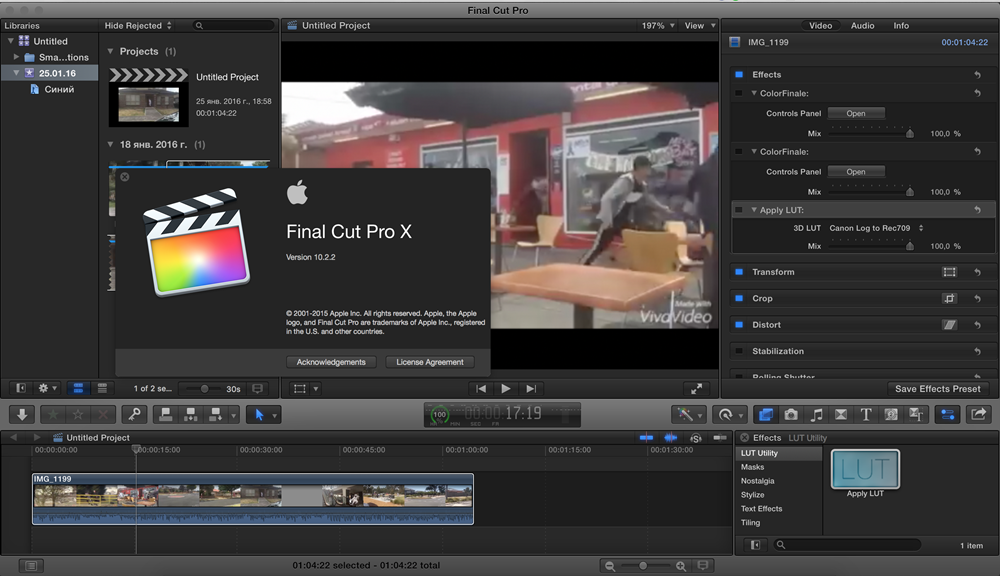Toggle the Apply LUT effect checkbox
Viewport: 1000px width, 576px height.
pos(739,210)
